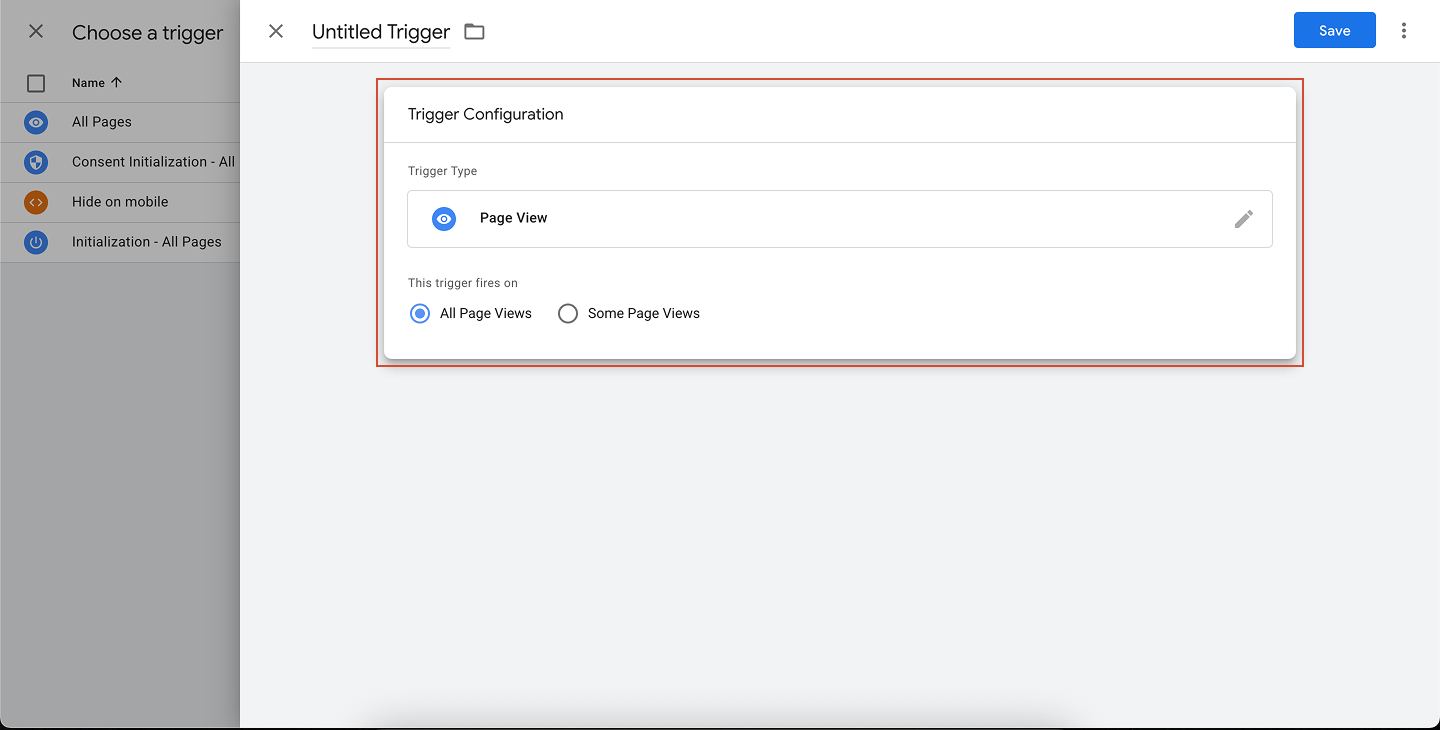Choose the Initialization - All Pages trigger
The width and height of the screenshot is (1440, 730).
point(120,242)
